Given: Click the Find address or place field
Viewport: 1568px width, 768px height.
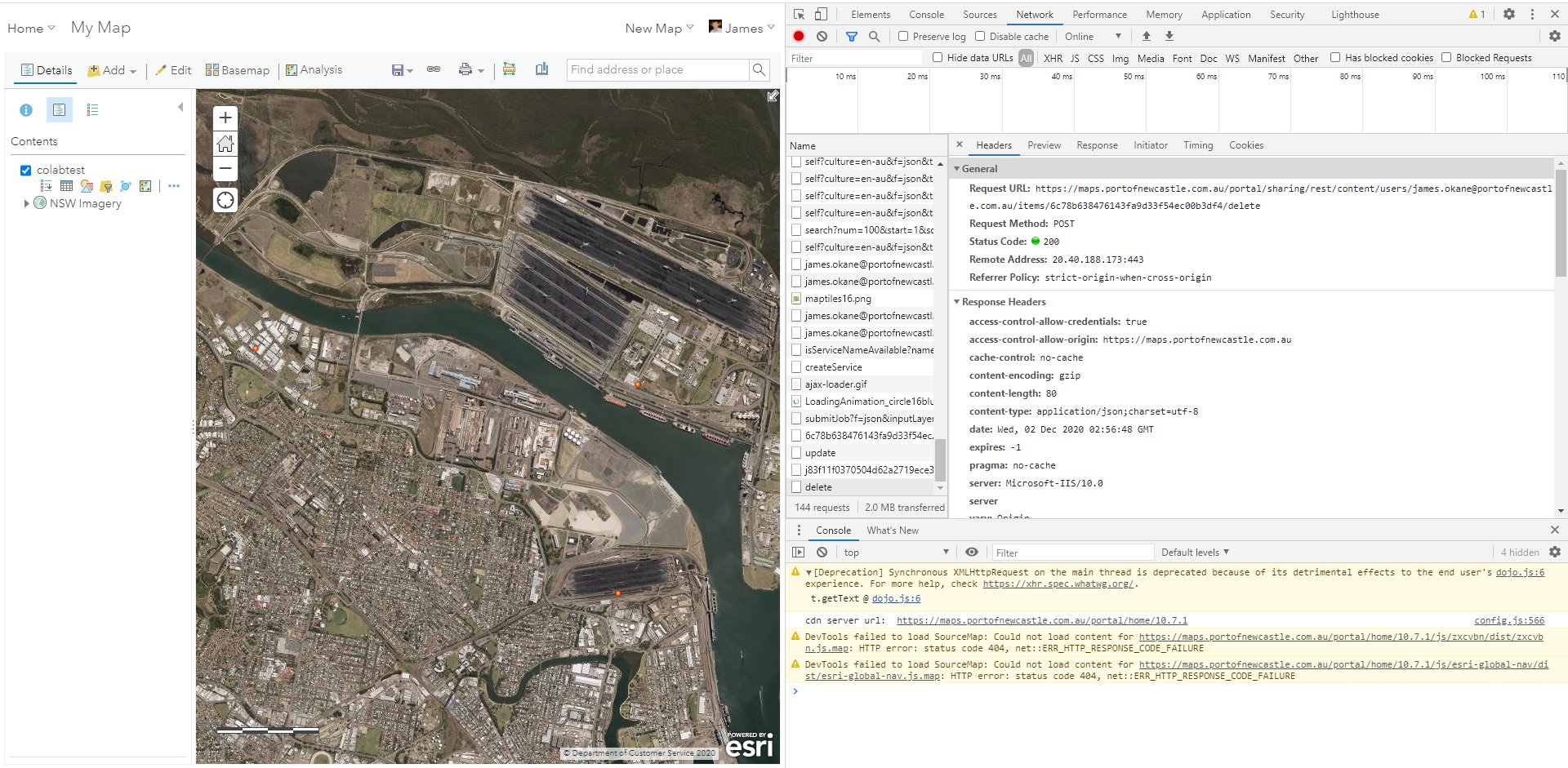Looking at the screenshot, I should pyautogui.click(x=657, y=70).
